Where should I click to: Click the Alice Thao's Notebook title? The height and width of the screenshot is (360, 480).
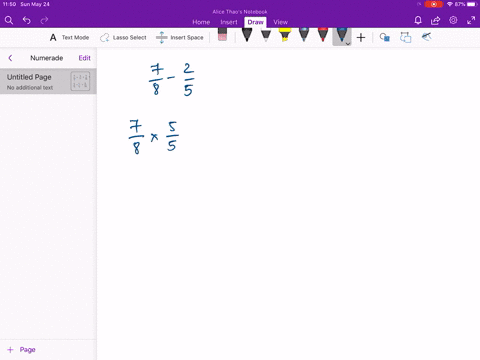240,12
